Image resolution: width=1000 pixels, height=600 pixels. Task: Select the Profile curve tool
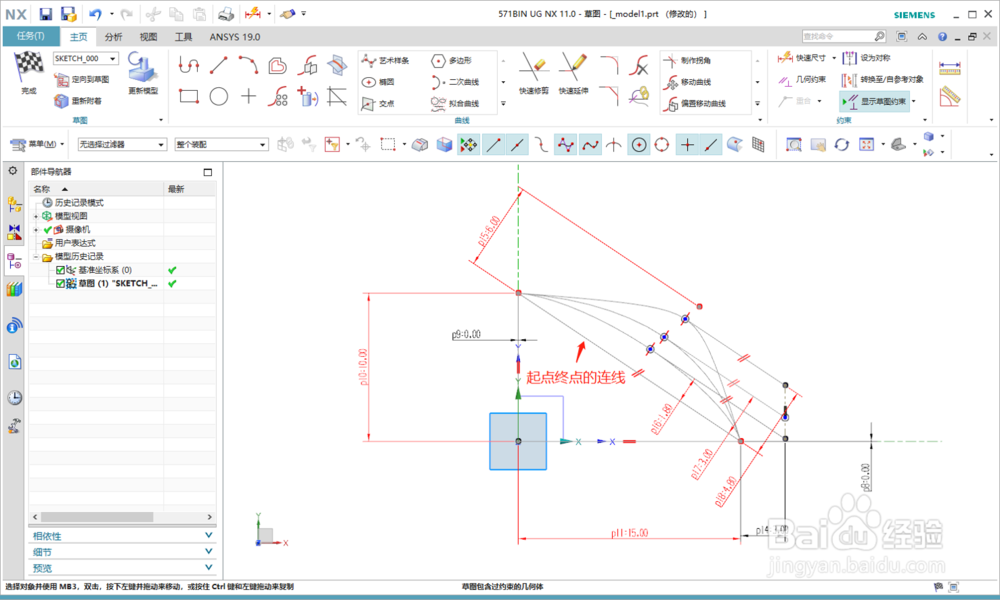tap(188, 65)
